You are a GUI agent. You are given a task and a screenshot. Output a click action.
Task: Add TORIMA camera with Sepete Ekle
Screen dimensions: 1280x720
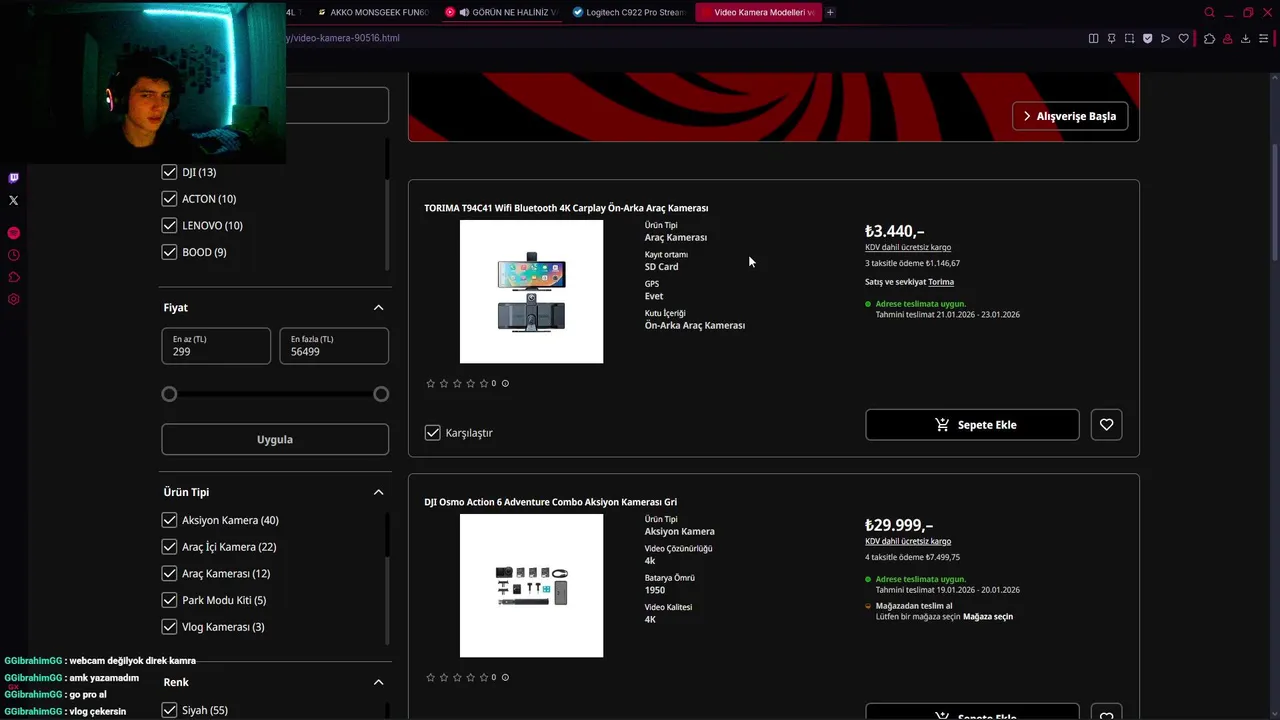click(x=972, y=425)
